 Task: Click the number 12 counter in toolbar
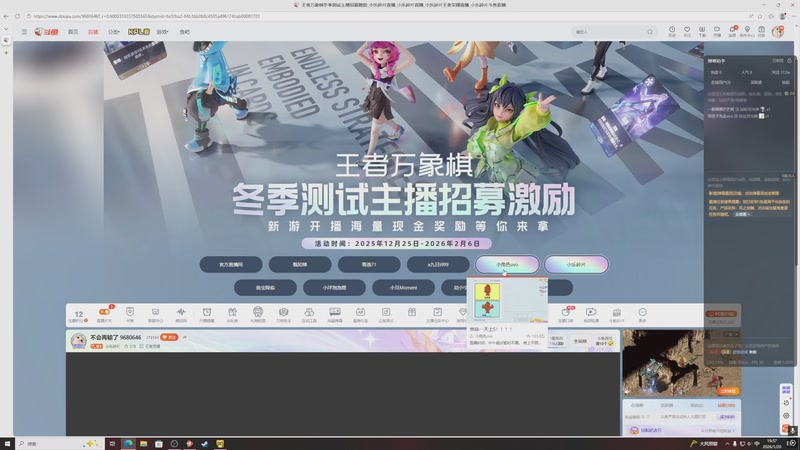coord(79,315)
